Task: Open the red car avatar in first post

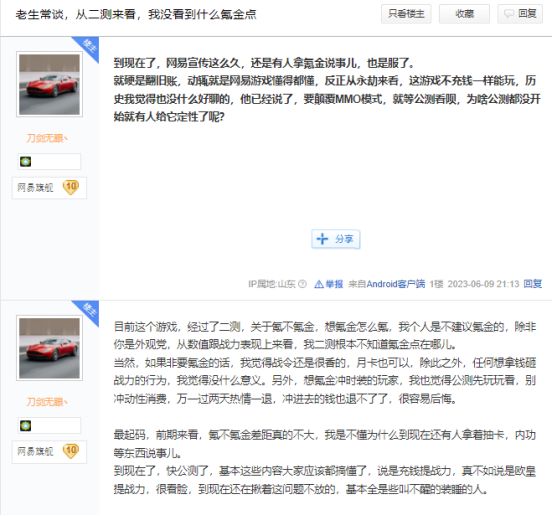Action: 49,84
